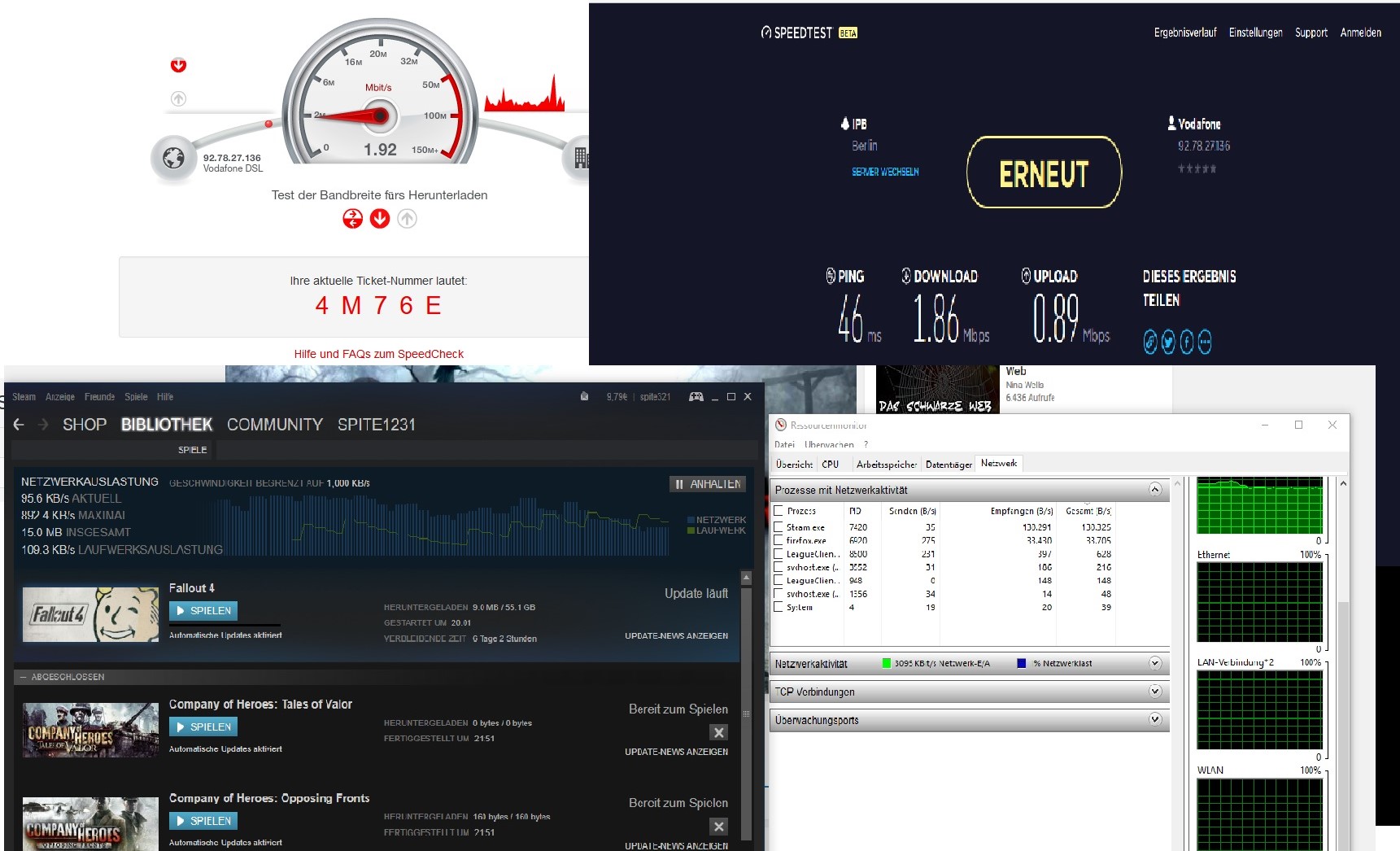Click the copy-link share icon in Speedtest
The height and width of the screenshot is (851, 1400).
pos(1150,342)
